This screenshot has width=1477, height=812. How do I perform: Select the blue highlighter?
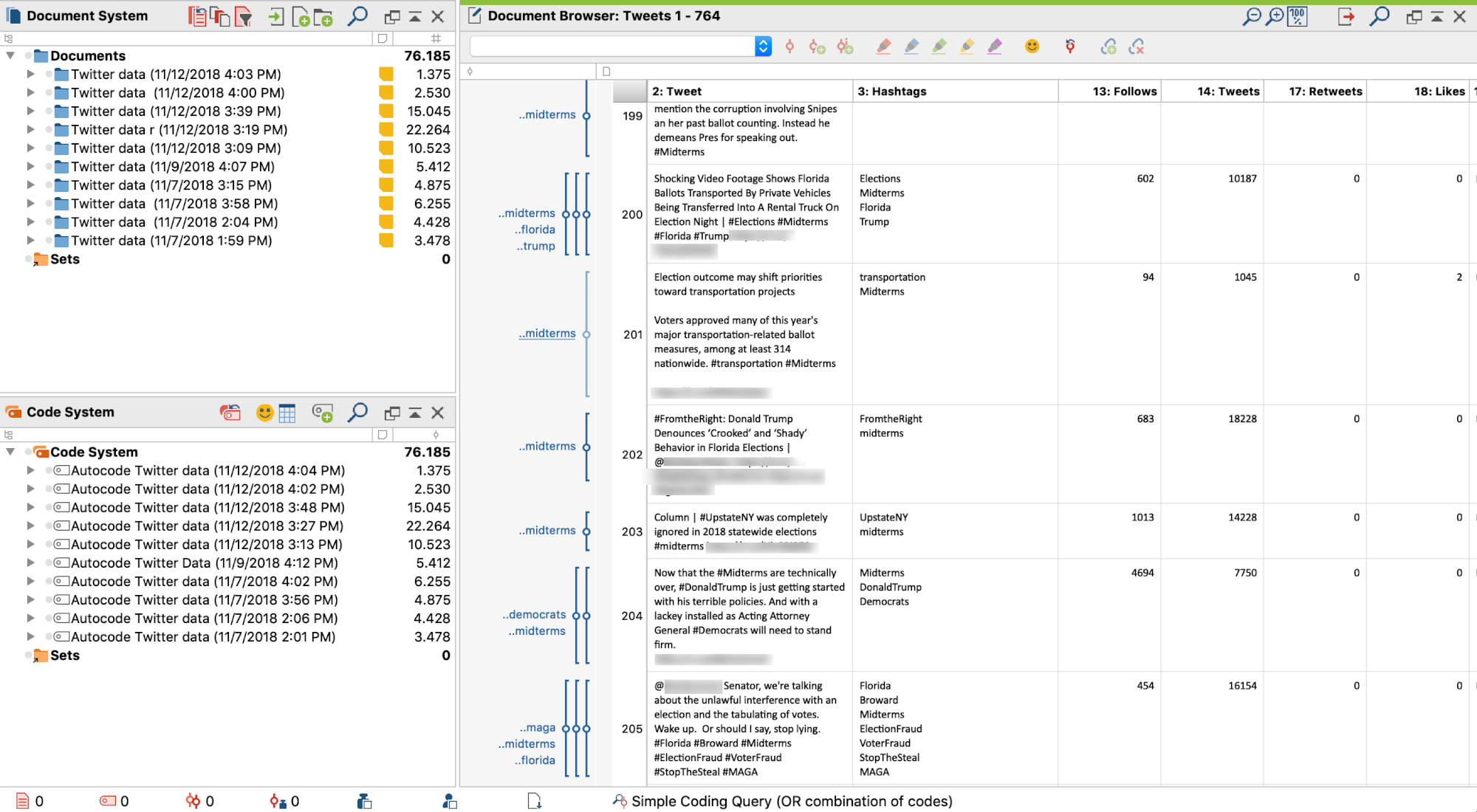[911, 47]
